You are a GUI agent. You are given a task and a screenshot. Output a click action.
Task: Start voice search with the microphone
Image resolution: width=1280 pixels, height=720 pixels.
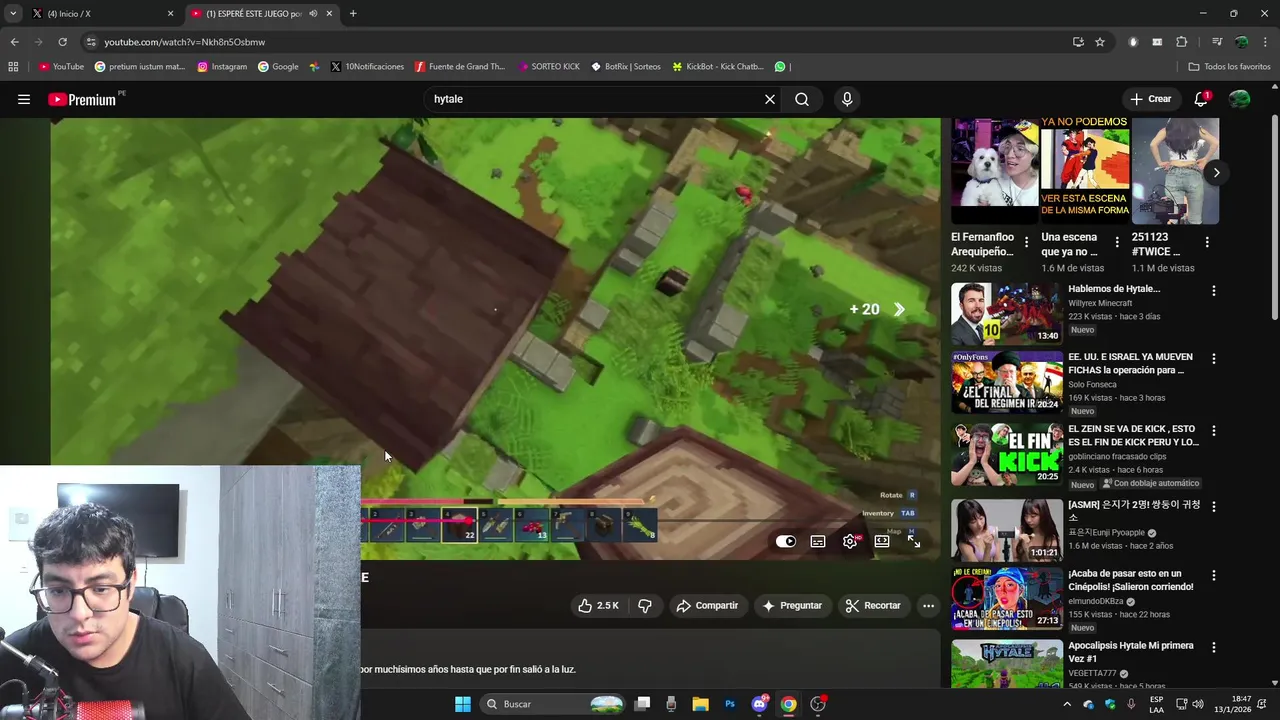(847, 99)
